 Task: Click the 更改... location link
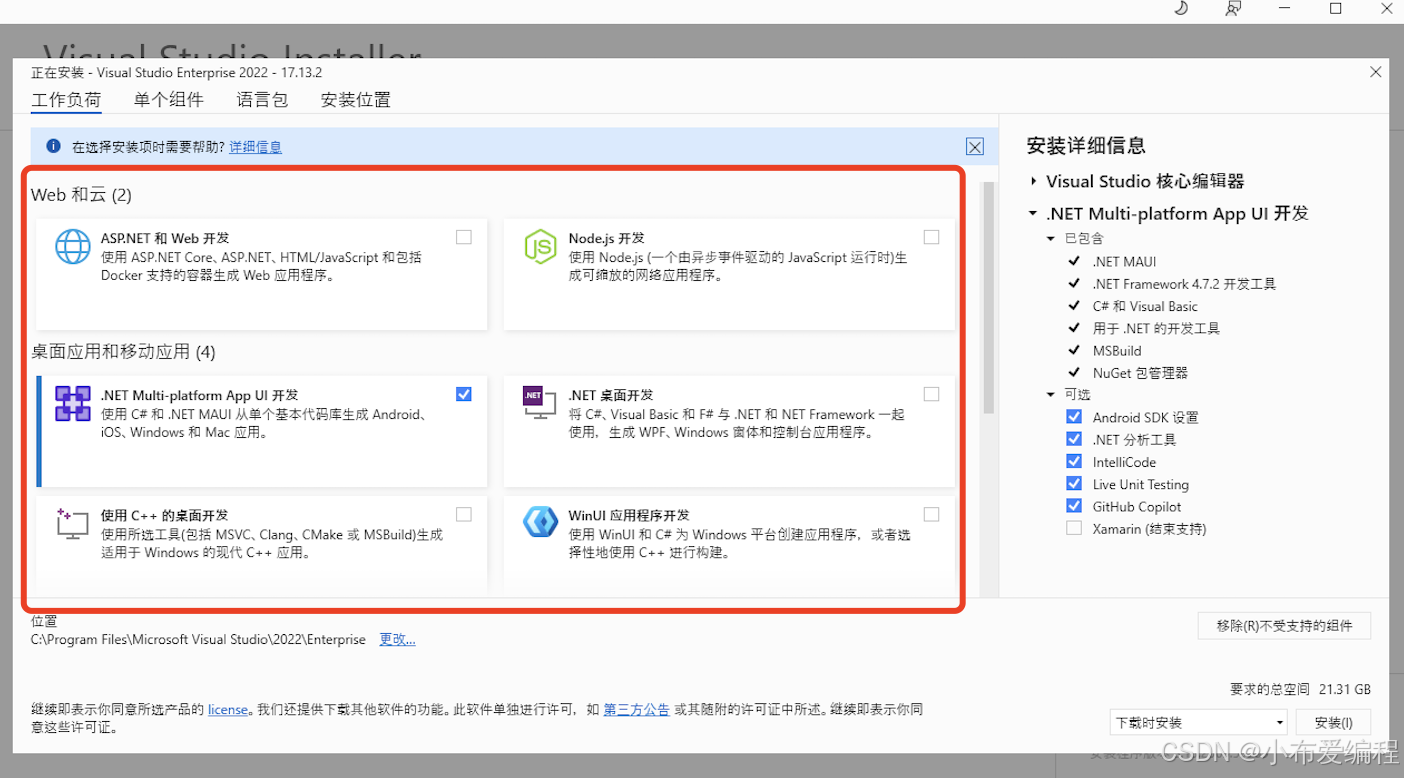click(397, 639)
